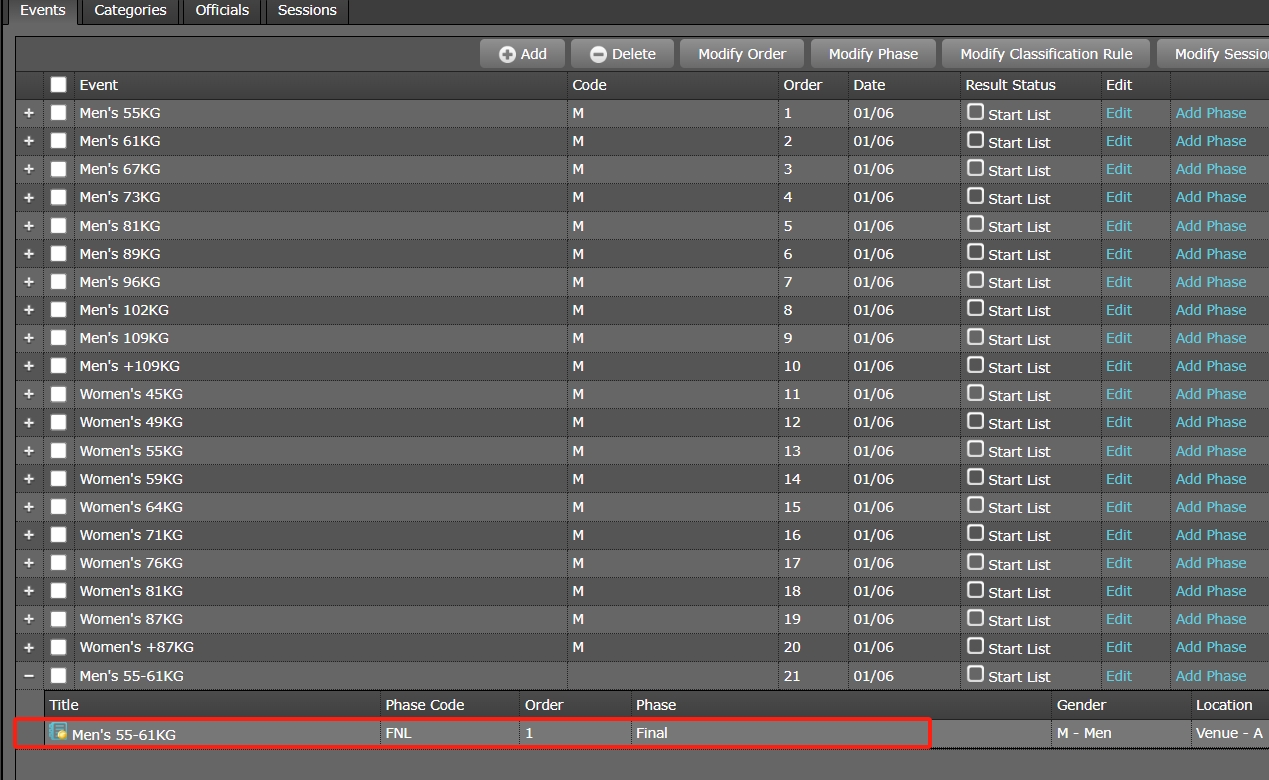Toggle the Start List checkbox for Men's 55KG
Screen dimensions: 1269x780
coord(975,112)
